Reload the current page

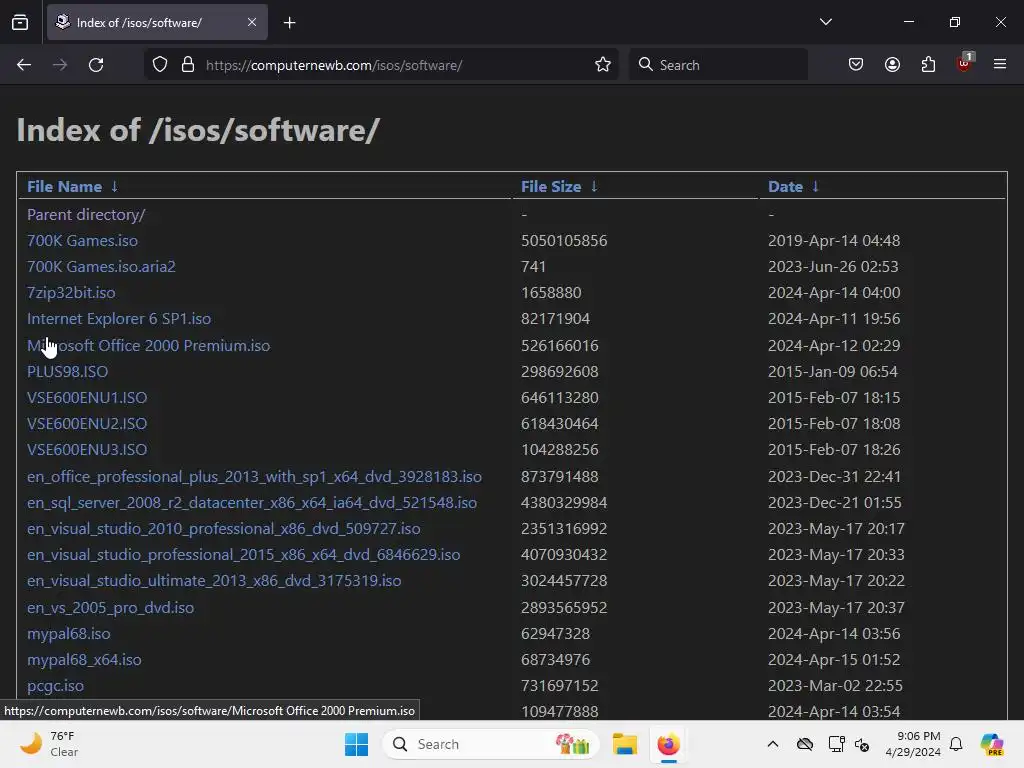tap(96, 65)
